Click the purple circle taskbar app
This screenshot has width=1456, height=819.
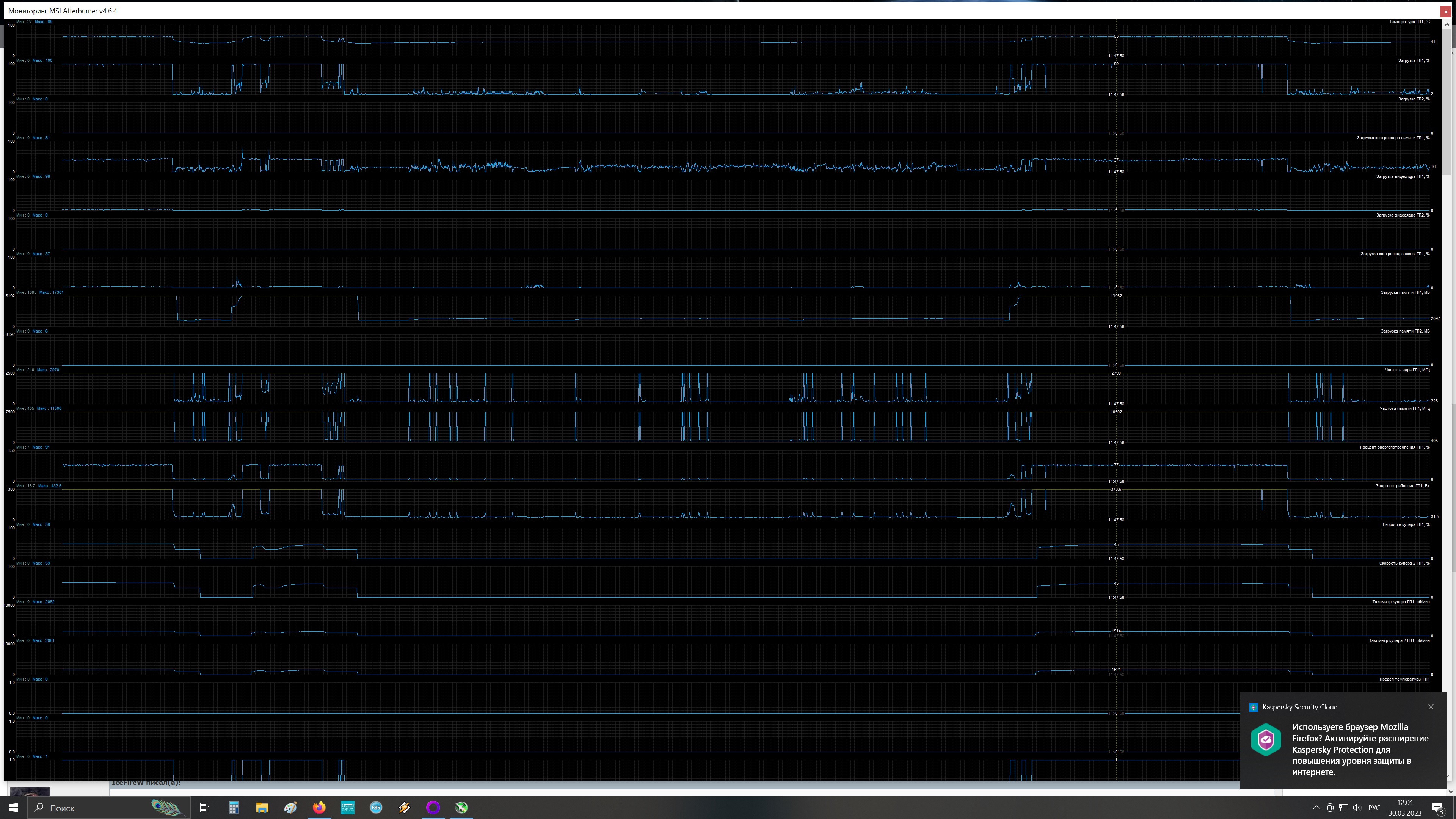coord(433,808)
